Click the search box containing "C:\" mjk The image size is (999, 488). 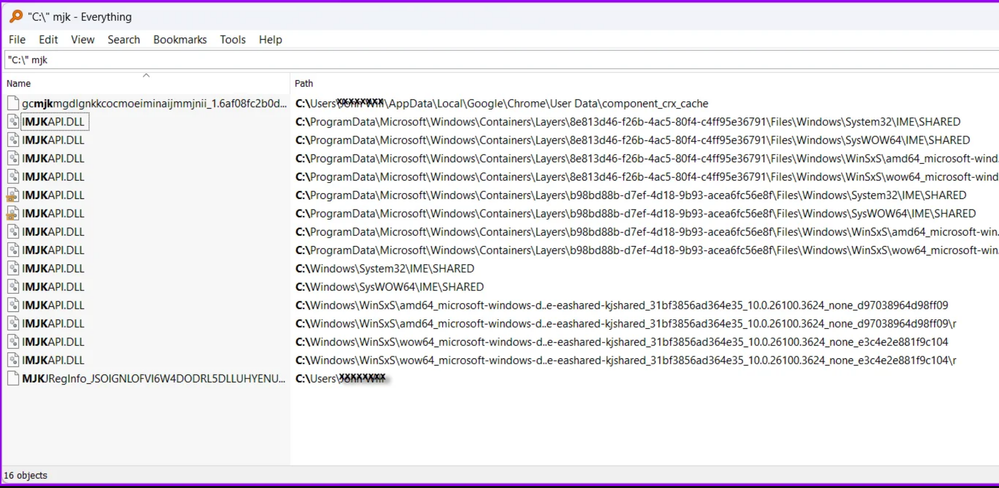point(501,60)
